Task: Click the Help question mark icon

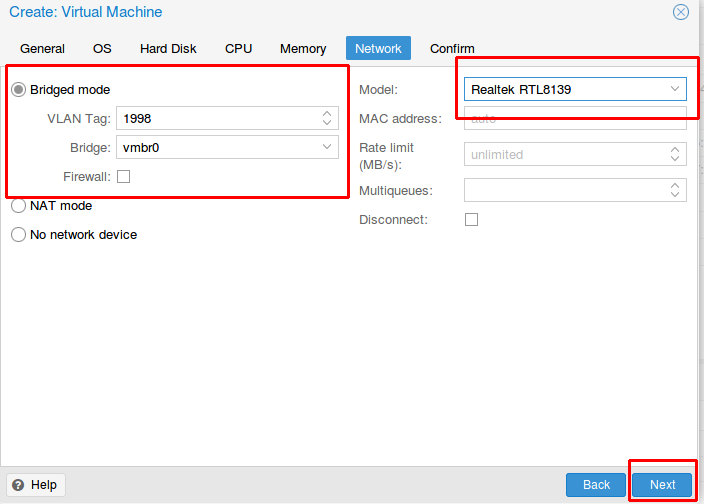Action: point(18,485)
